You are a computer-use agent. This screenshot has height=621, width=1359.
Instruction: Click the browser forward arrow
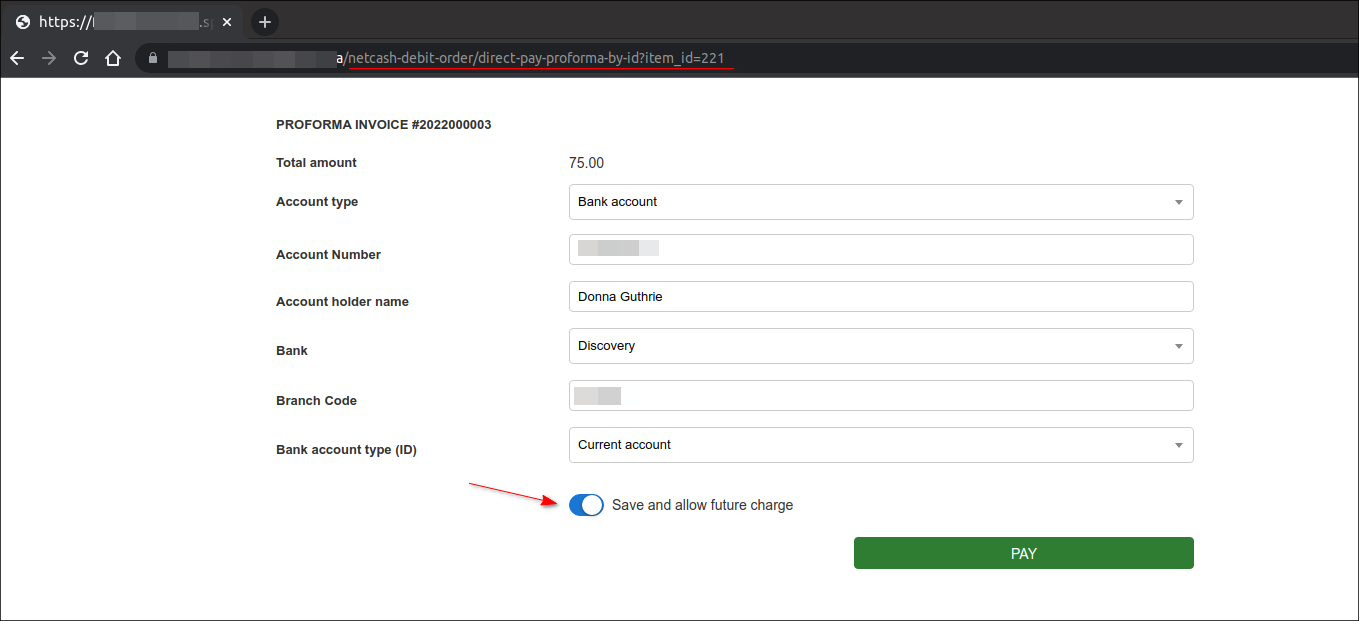tap(49, 58)
